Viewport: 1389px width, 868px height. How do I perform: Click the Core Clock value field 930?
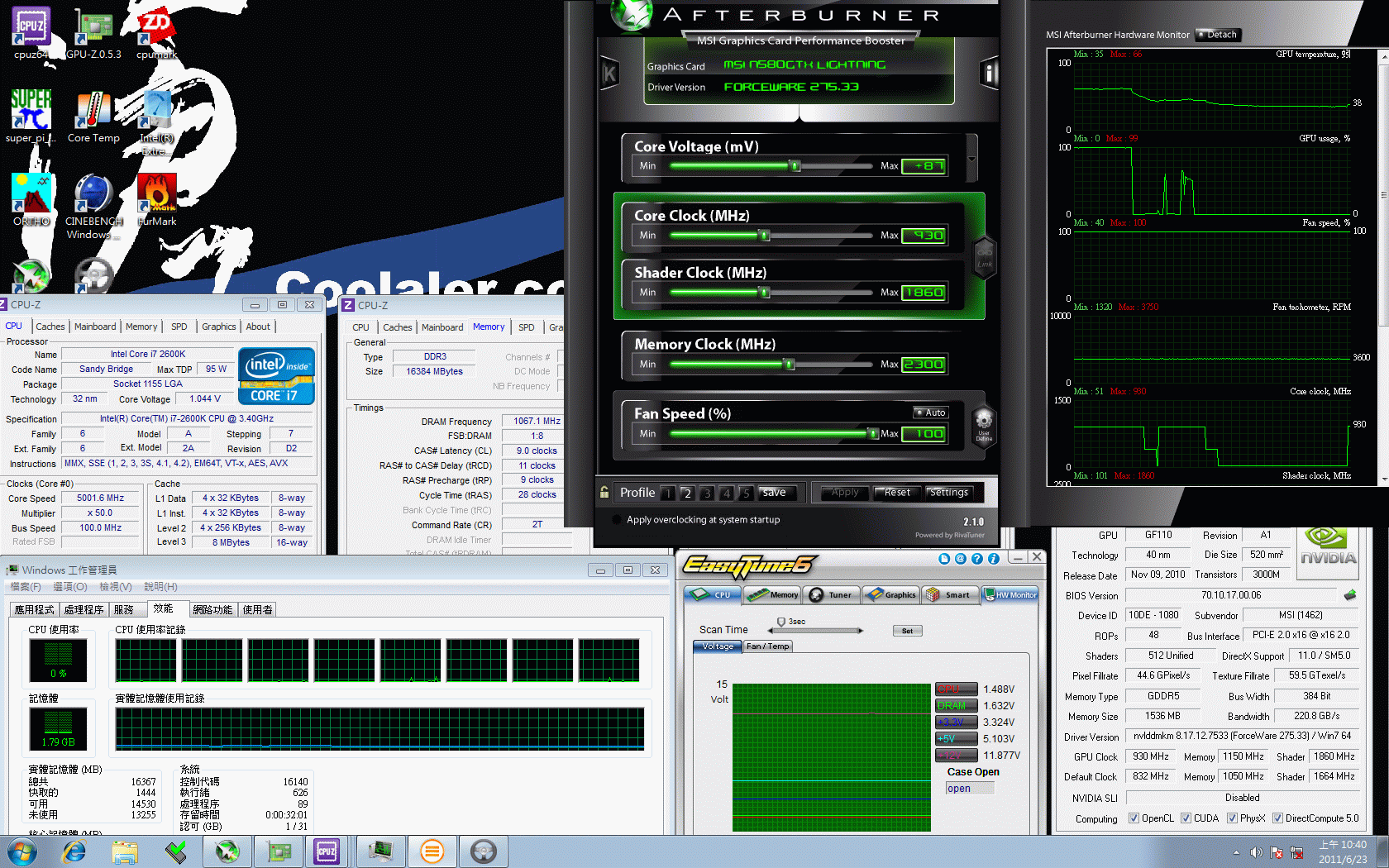pyautogui.click(x=924, y=236)
